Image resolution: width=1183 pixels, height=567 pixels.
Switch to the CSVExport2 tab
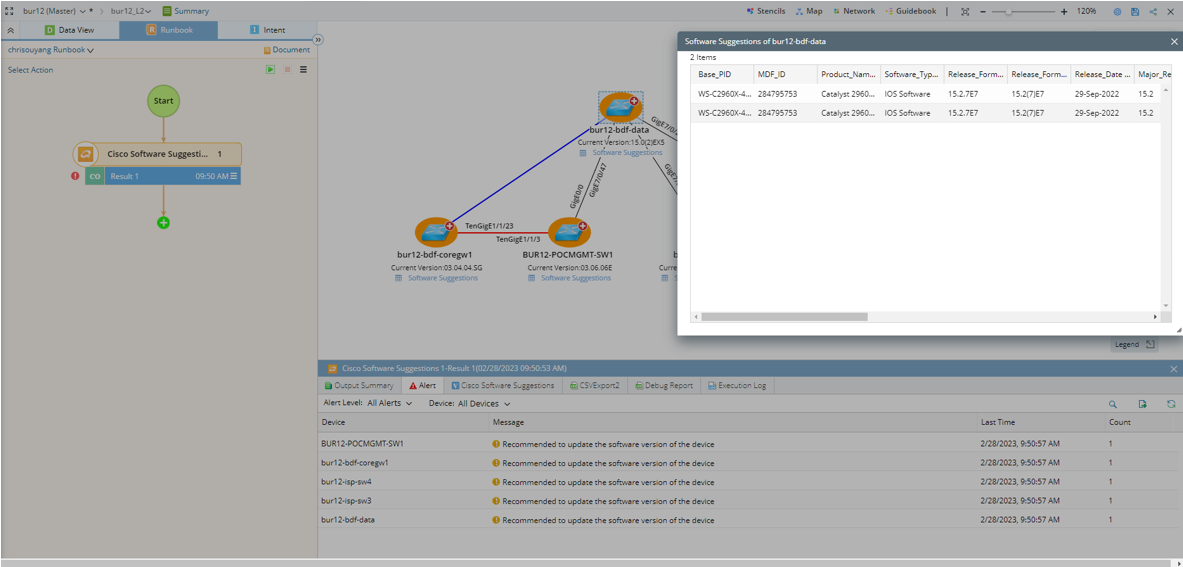(x=593, y=385)
